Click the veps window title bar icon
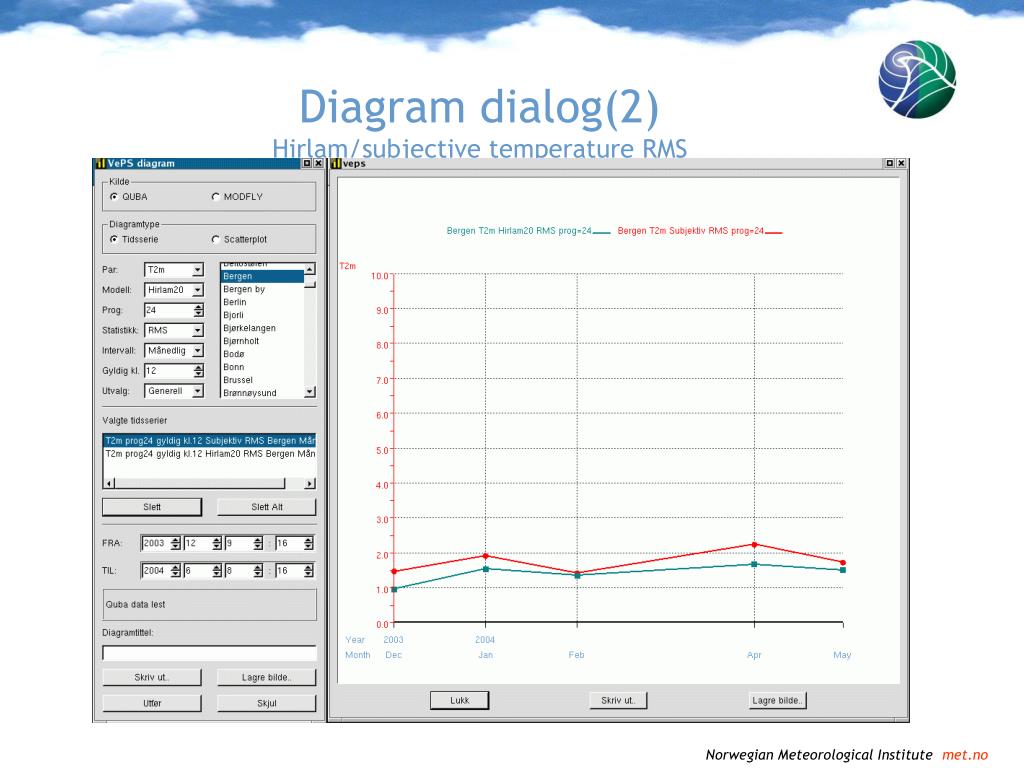1024x768 pixels. click(x=336, y=163)
